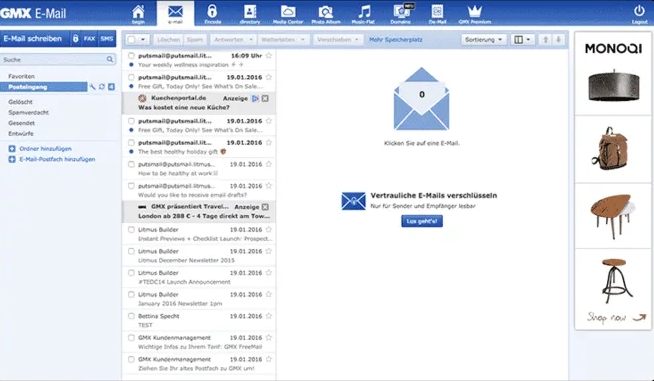This screenshot has width=654, height=381.
Task: Click the search magnifier icon
Action: 110,60
